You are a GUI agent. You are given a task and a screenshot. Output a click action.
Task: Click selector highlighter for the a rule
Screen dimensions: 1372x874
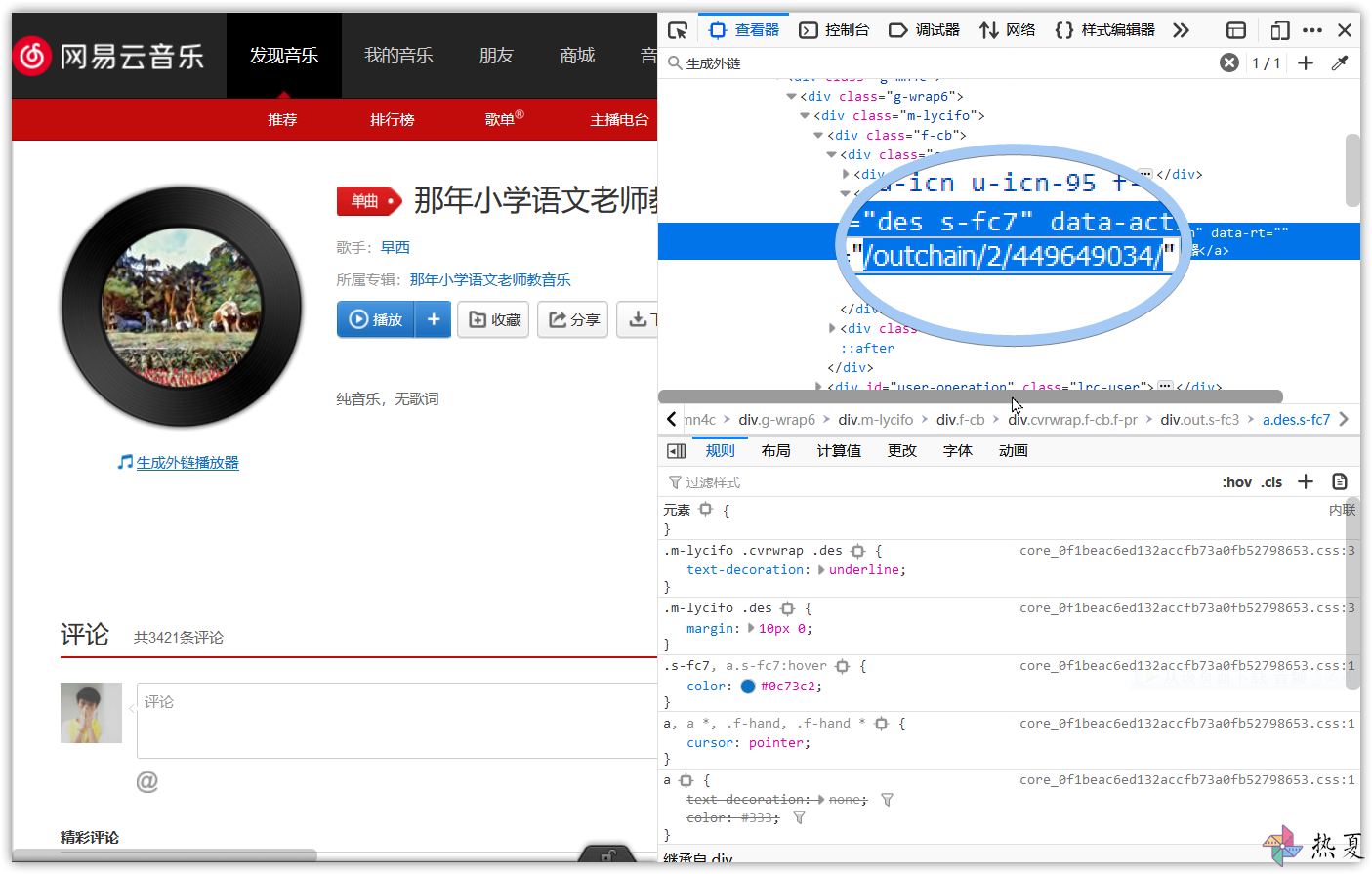point(686,780)
